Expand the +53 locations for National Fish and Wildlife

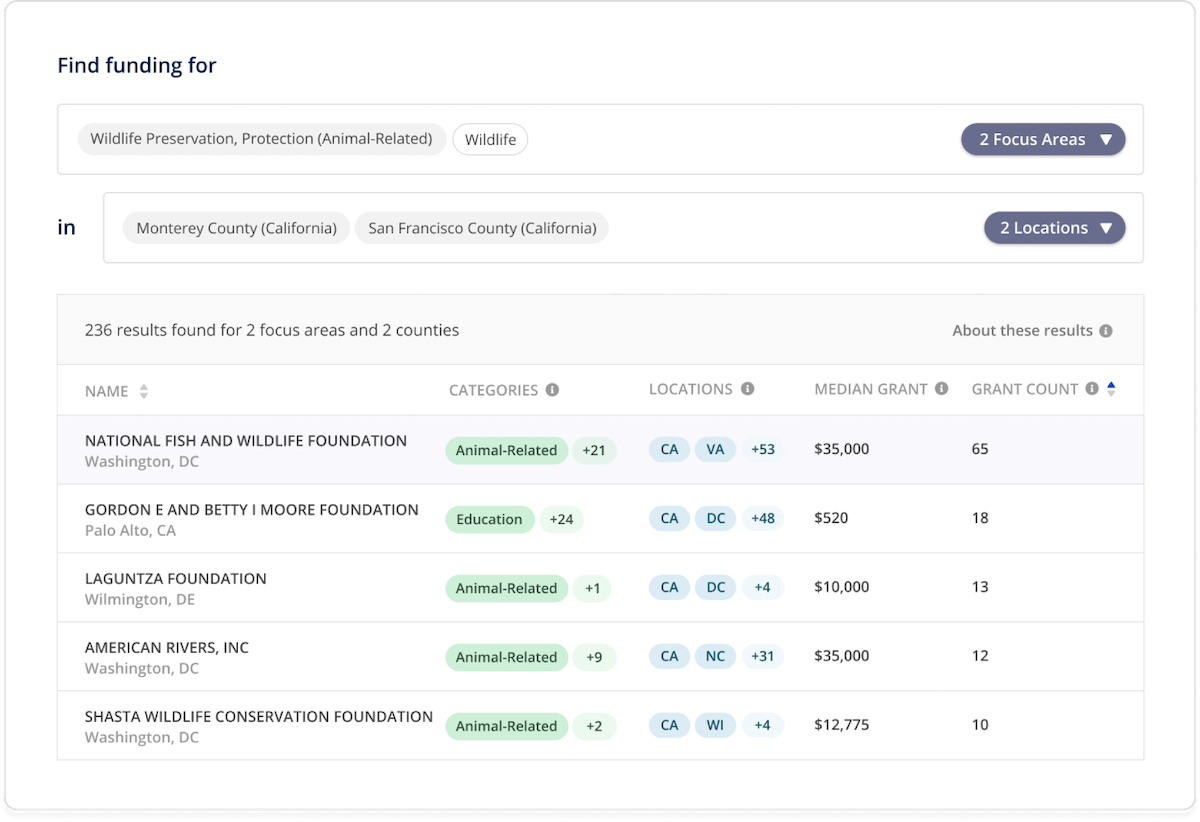coord(763,449)
